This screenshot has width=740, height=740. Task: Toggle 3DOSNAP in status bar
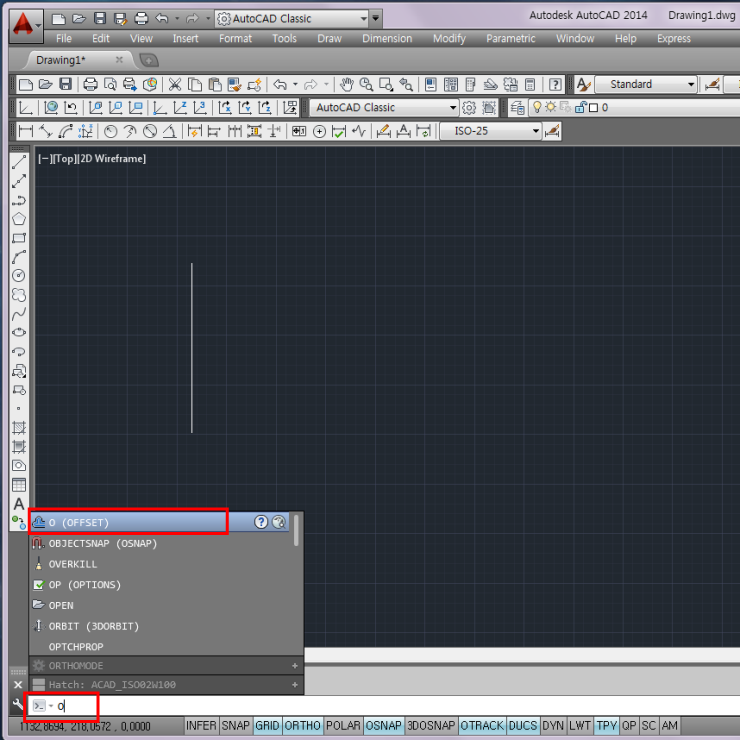pyautogui.click(x=431, y=726)
